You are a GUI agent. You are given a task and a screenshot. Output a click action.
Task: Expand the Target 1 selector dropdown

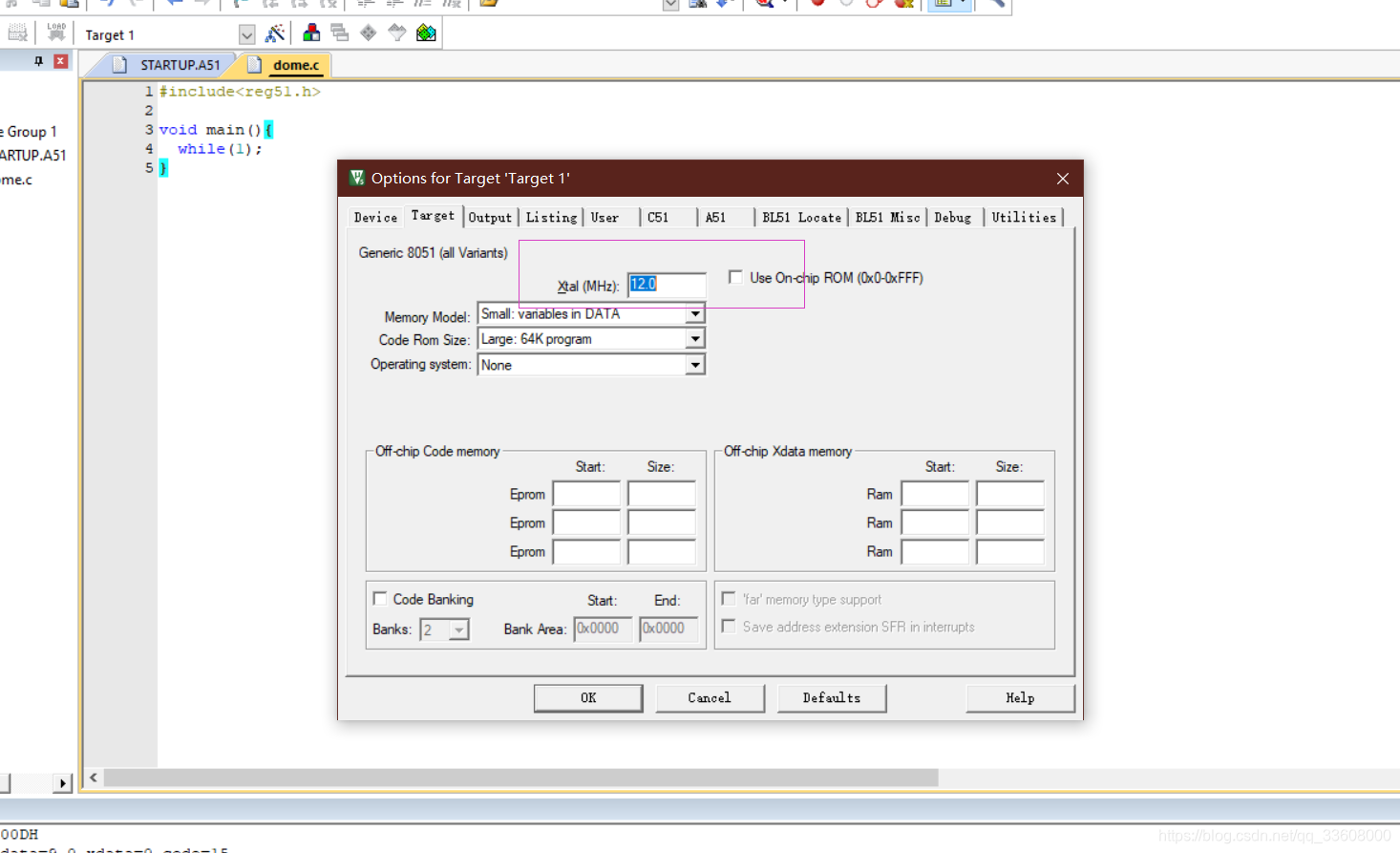[246, 35]
